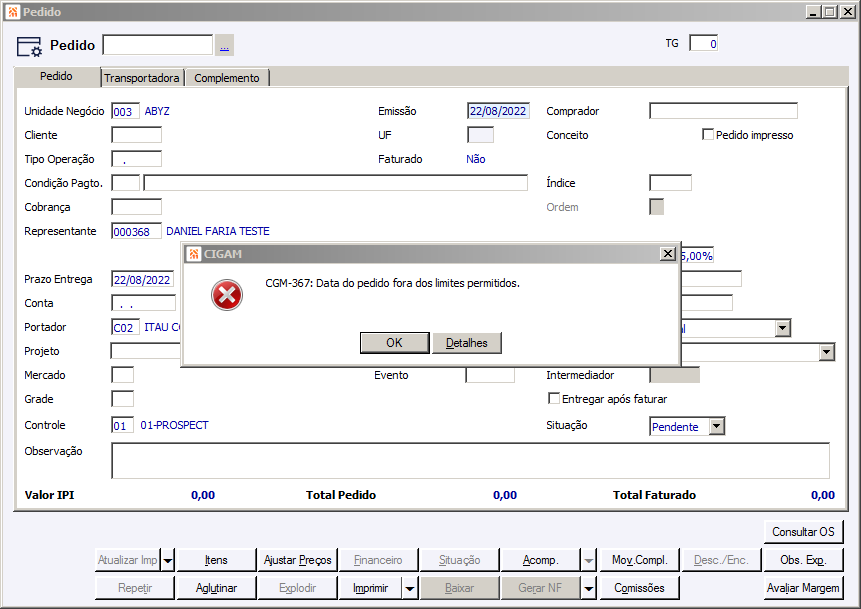The image size is (861, 609).
Task: Show error Detalhes
Action: [467, 343]
